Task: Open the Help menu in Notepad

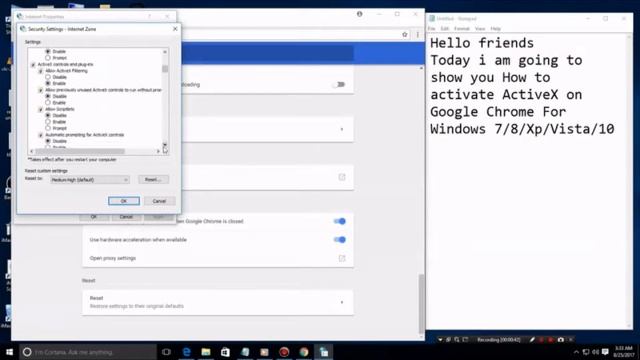Action: [496, 29]
